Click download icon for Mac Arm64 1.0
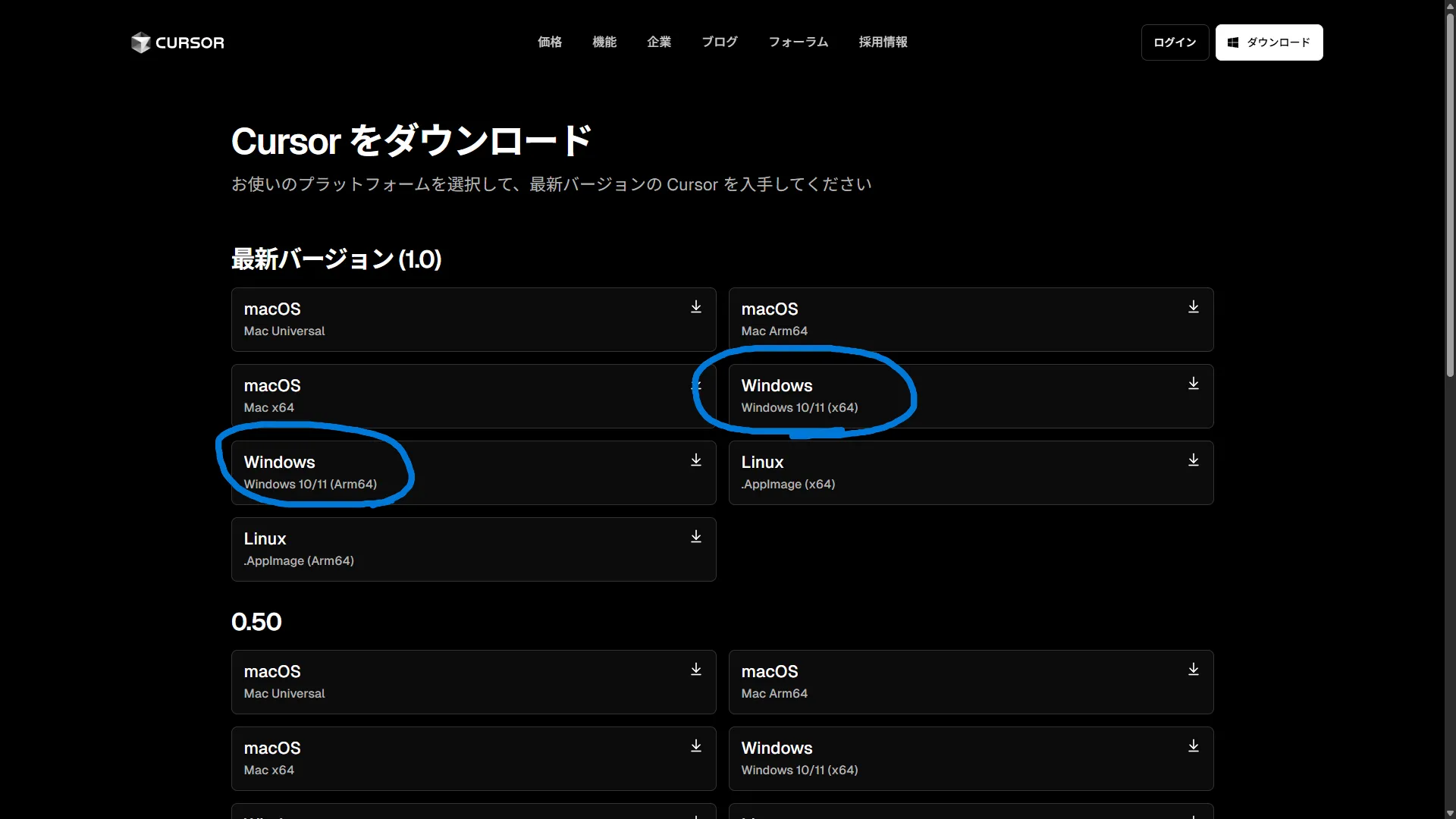Image resolution: width=1456 pixels, height=819 pixels. 1193,307
